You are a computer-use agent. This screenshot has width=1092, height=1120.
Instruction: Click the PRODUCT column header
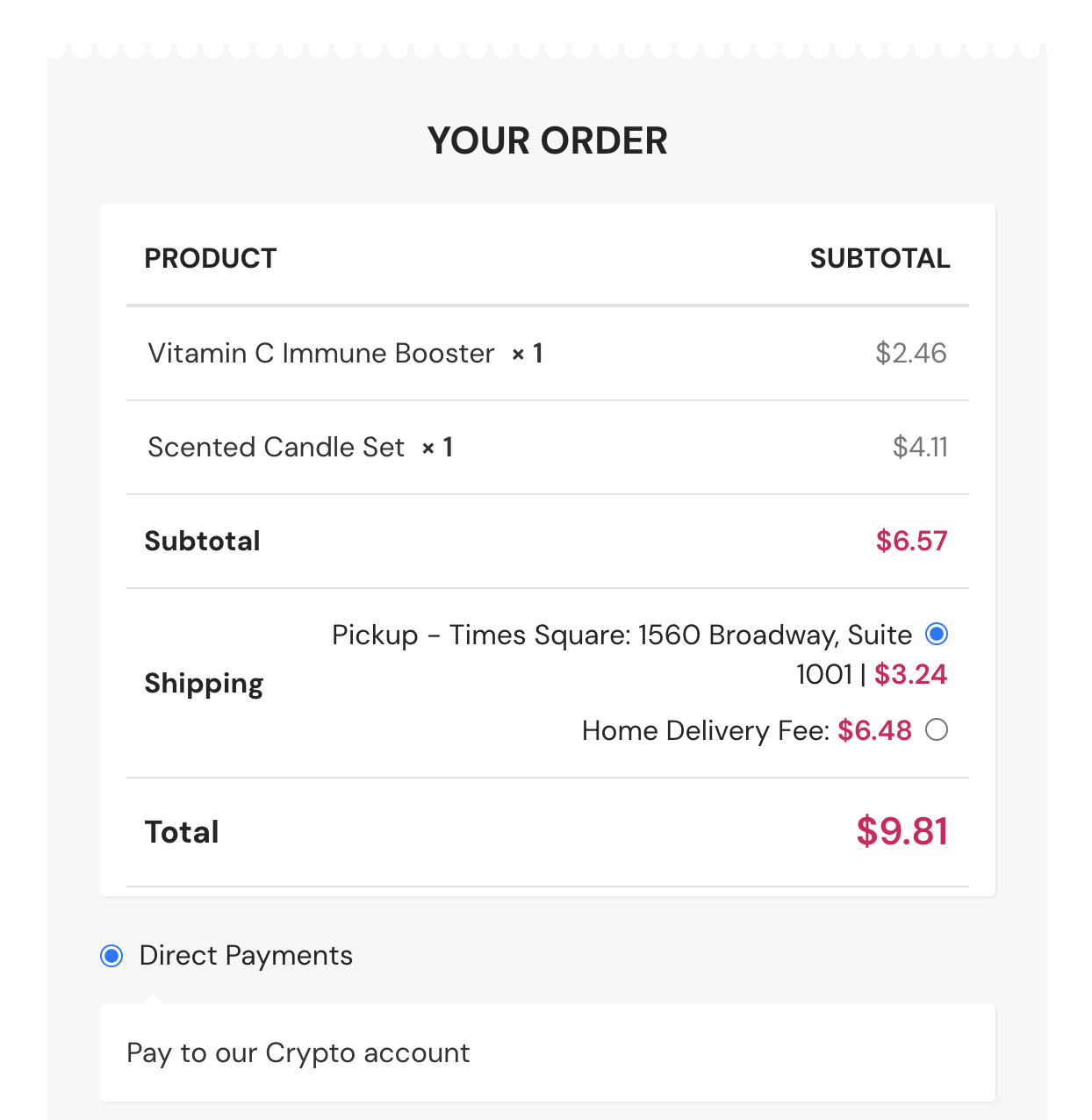click(211, 259)
